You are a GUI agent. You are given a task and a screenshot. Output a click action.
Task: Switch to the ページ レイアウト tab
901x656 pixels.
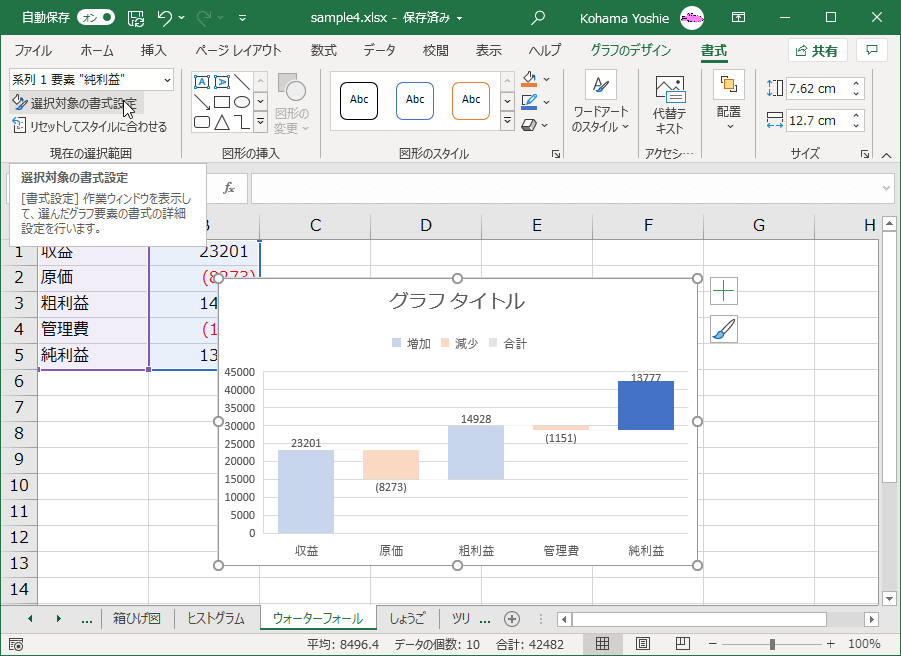238,51
